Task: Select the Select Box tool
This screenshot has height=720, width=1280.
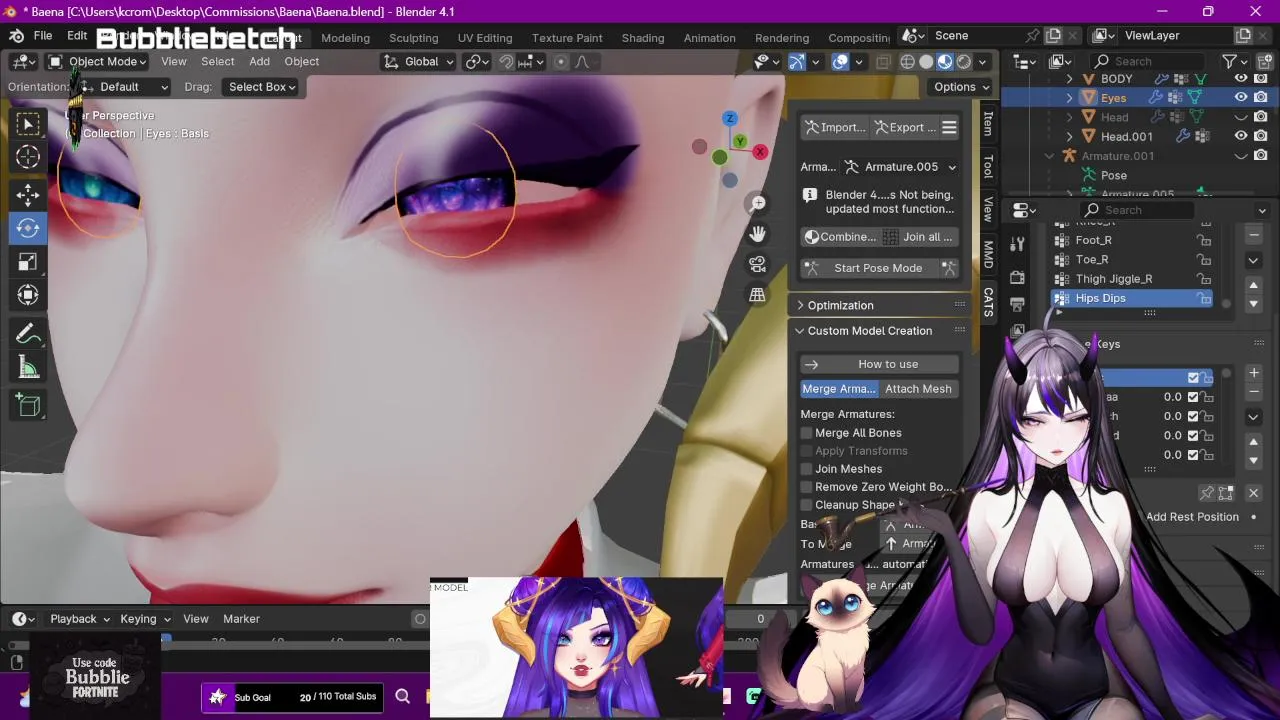Action: [28, 124]
